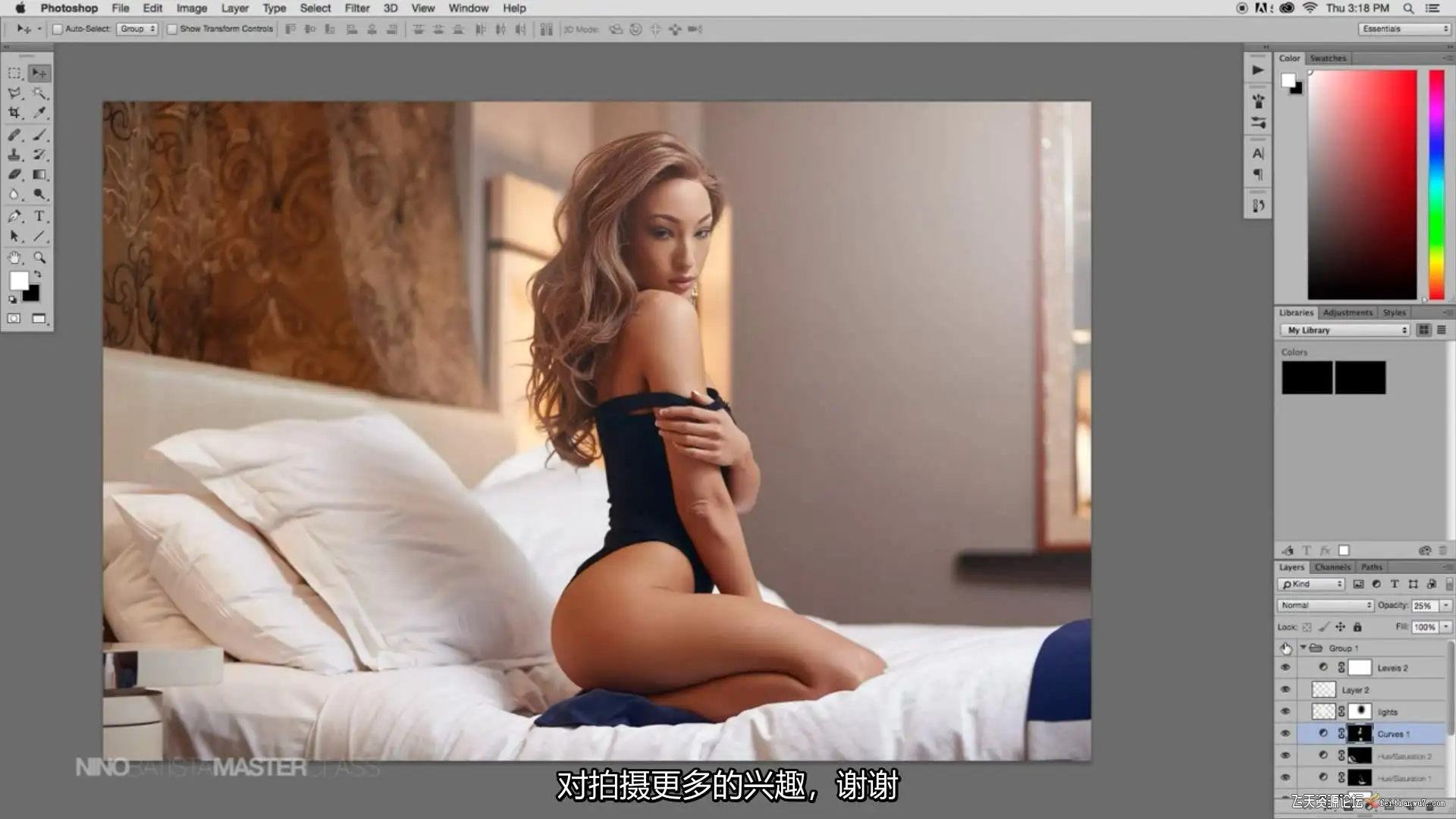Hide the Layer 2 layer
The height and width of the screenshot is (819, 1456).
[x=1285, y=690]
